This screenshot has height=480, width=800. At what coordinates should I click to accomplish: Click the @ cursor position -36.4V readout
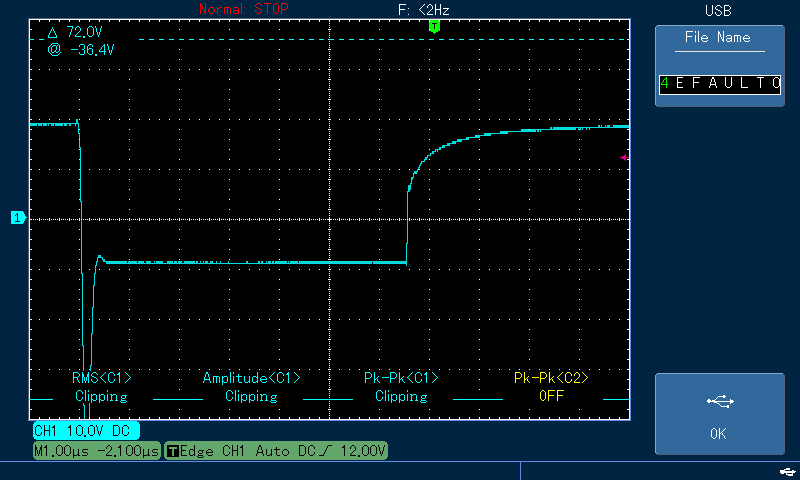coord(81,50)
